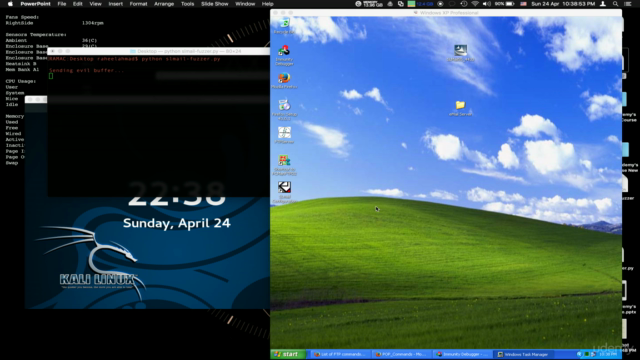Click the Windows XP Professional VM title bar
Screen dimensions: 640x360
(x=446, y=13)
